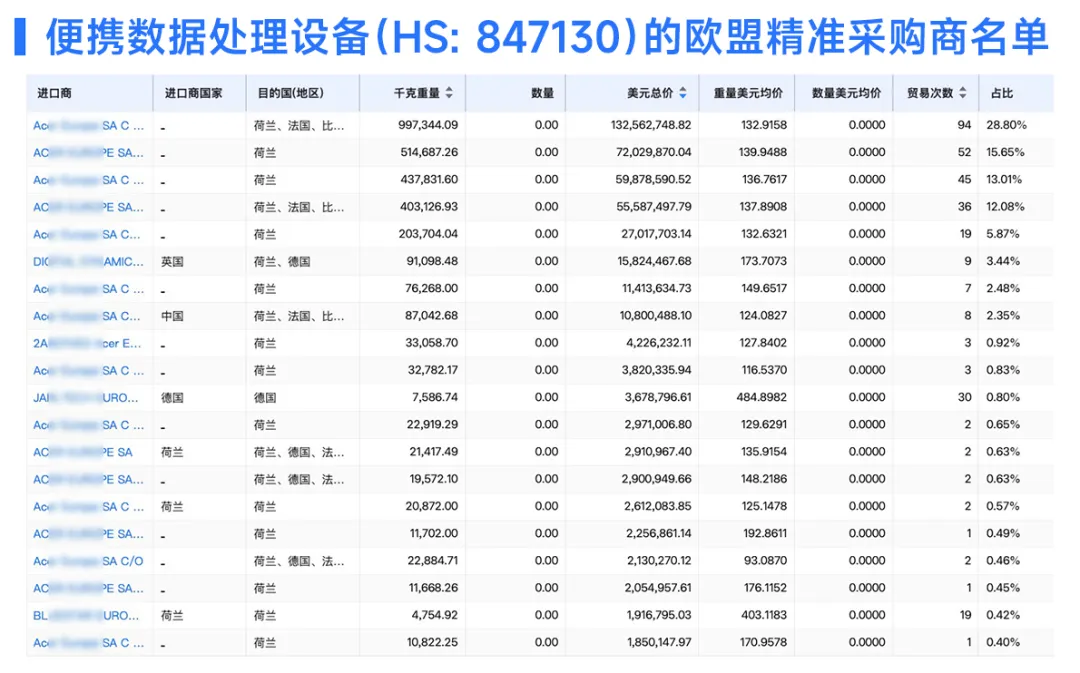Select the average price 484.8982
Image resolution: width=1080 pixels, height=673 pixels.
click(764, 397)
